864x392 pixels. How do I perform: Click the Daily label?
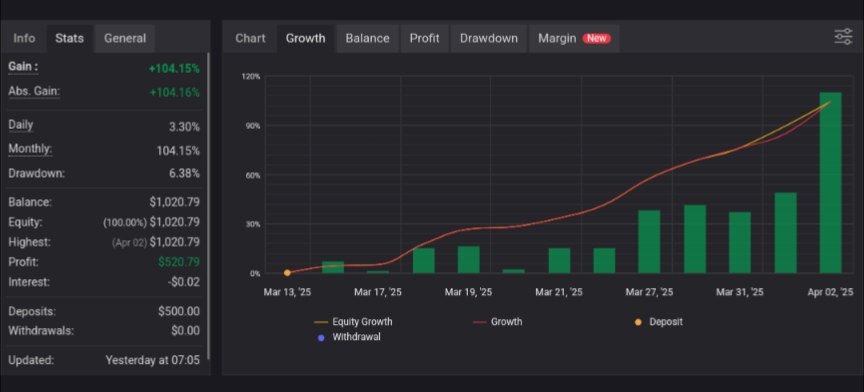20,125
